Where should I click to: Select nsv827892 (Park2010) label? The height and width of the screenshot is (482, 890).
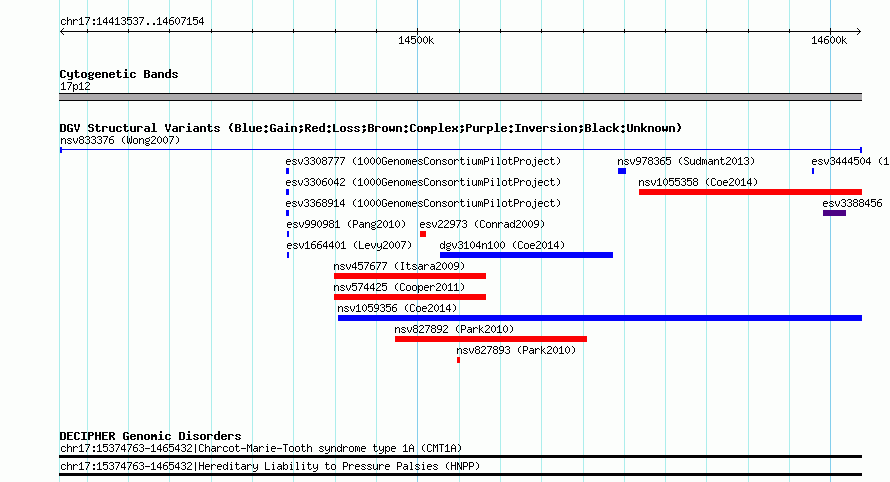click(x=454, y=329)
